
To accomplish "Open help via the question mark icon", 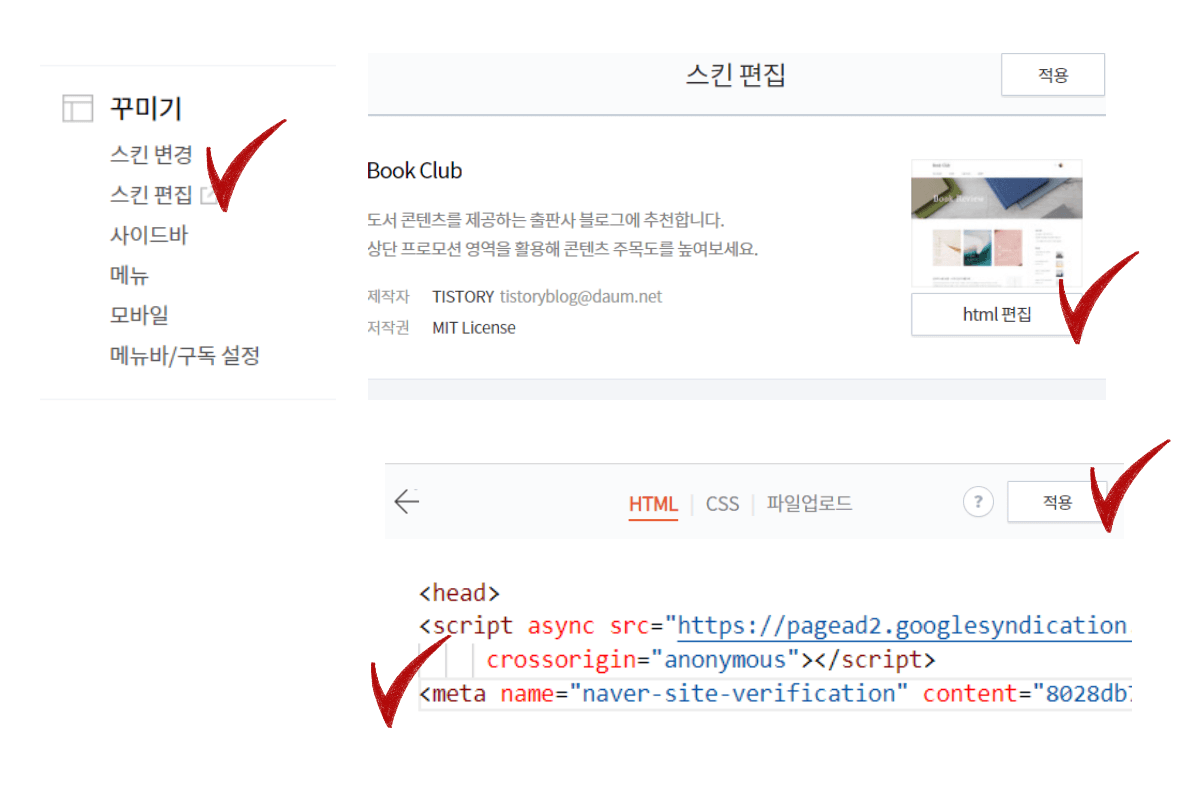I will 978,502.
